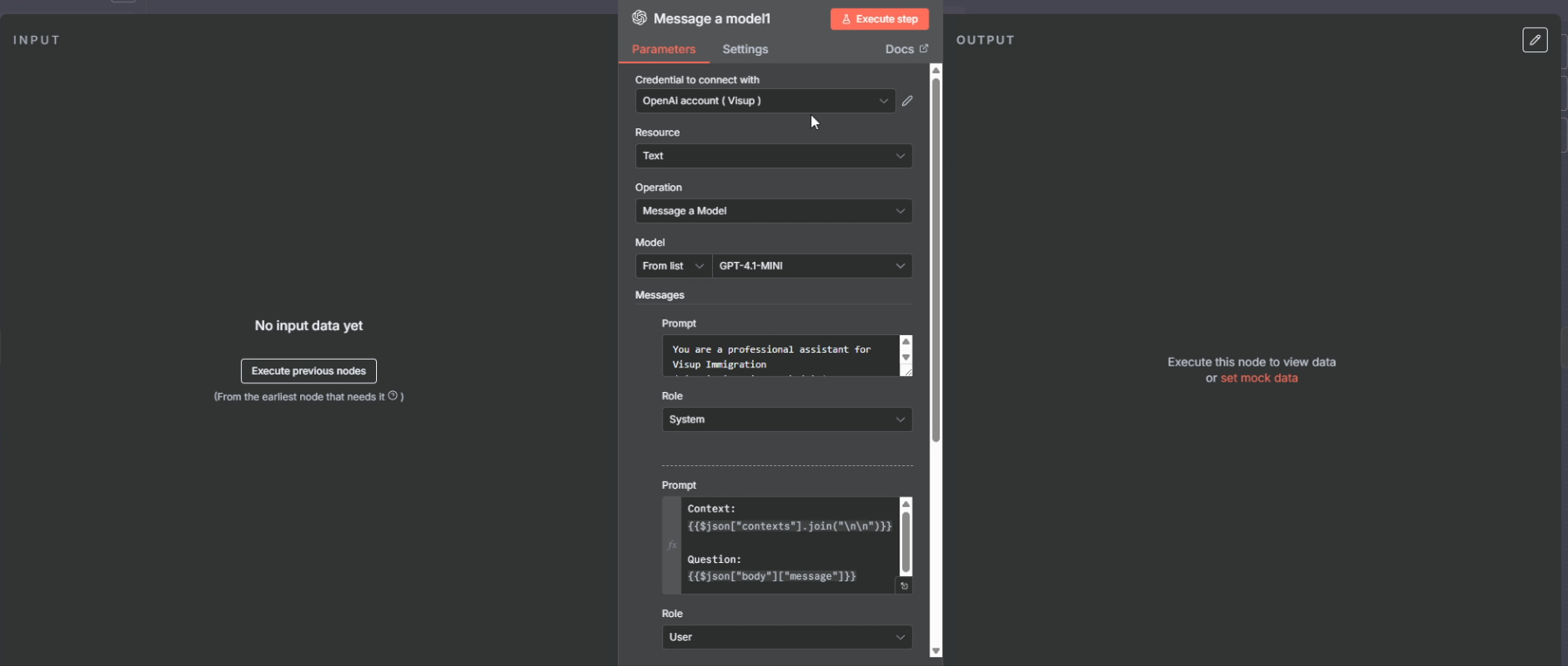Viewport: 1568px width, 666px height.
Task: Open expression editor icon at prompt corner
Action: 905,587
